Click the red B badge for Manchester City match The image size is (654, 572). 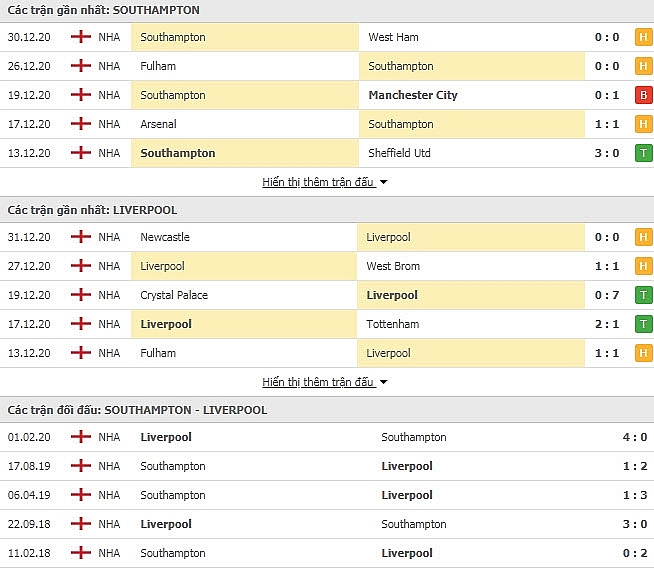(644, 95)
